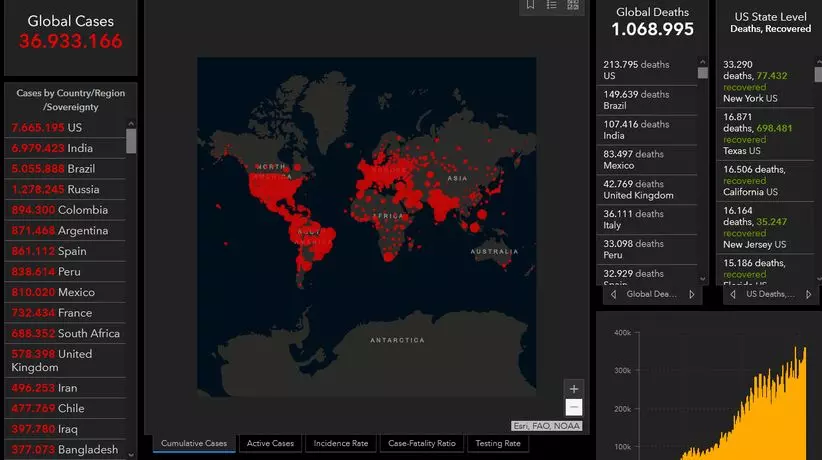The height and width of the screenshot is (460, 822).
Task: Click the country cases list scrollbar thumb
Action: [x=131, y=141]
